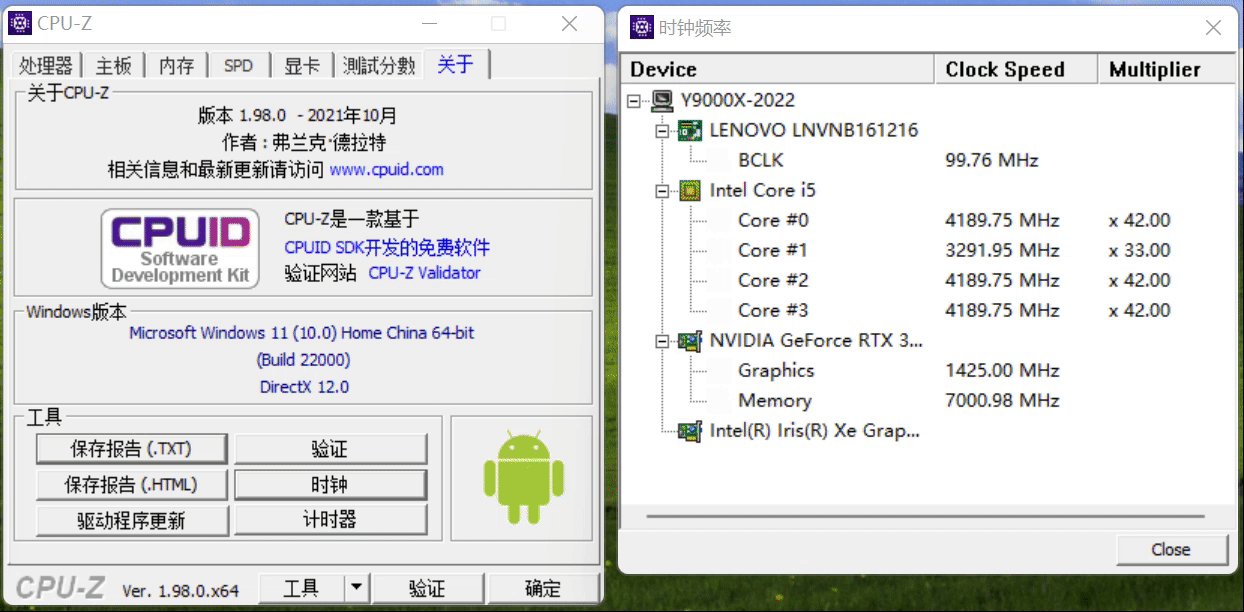
Task: Click the 1425.00 MHz value
Action: click(x=1002, y=371)
